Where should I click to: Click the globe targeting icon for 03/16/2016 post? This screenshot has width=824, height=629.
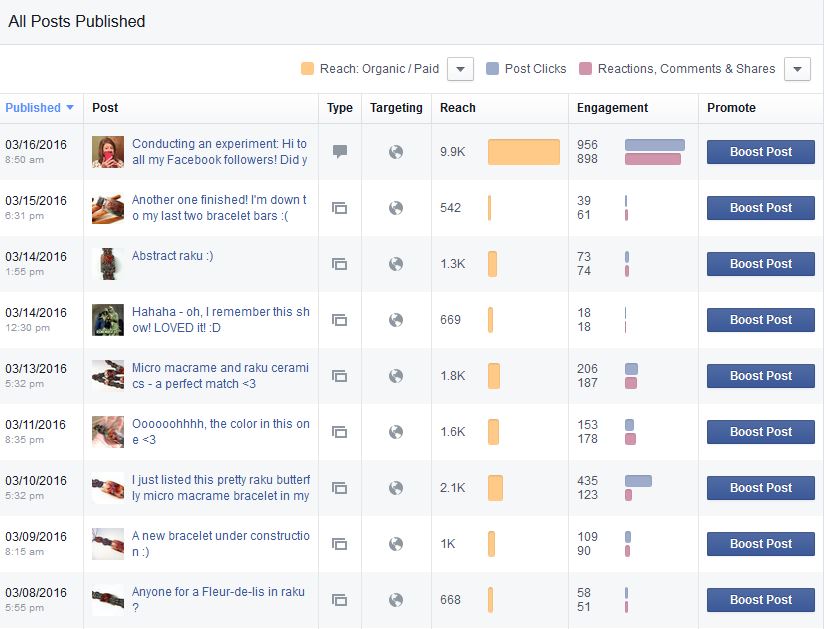tap(396, 152)
